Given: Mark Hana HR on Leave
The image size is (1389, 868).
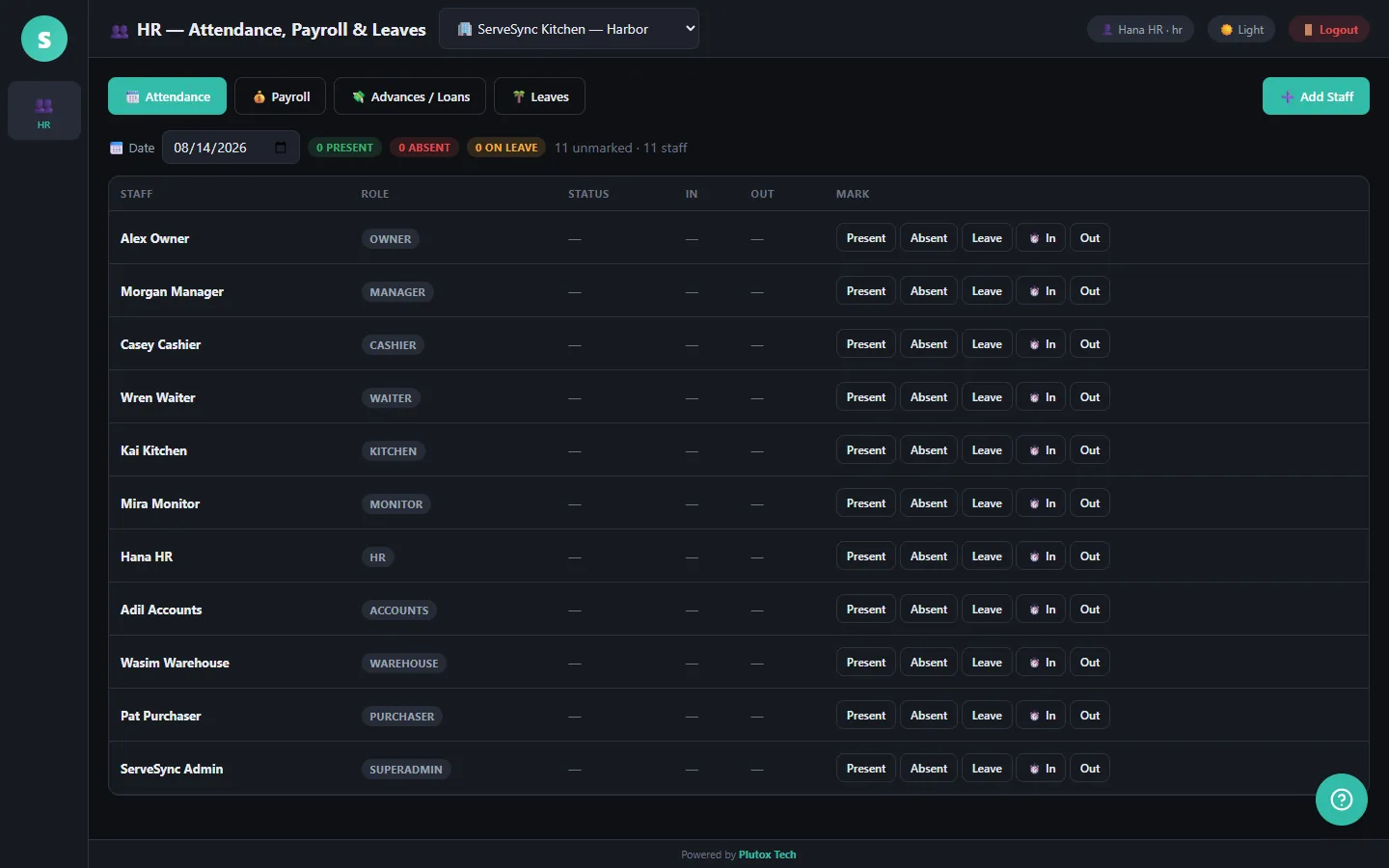Looking at the screenshot, I should click(987, 556).
